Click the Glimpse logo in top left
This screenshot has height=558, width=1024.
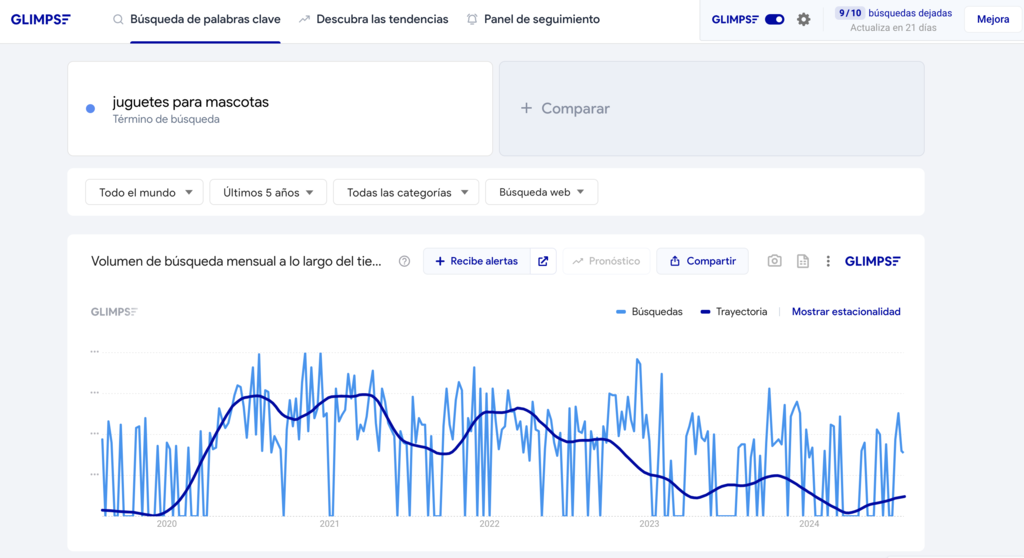point(40,19)
